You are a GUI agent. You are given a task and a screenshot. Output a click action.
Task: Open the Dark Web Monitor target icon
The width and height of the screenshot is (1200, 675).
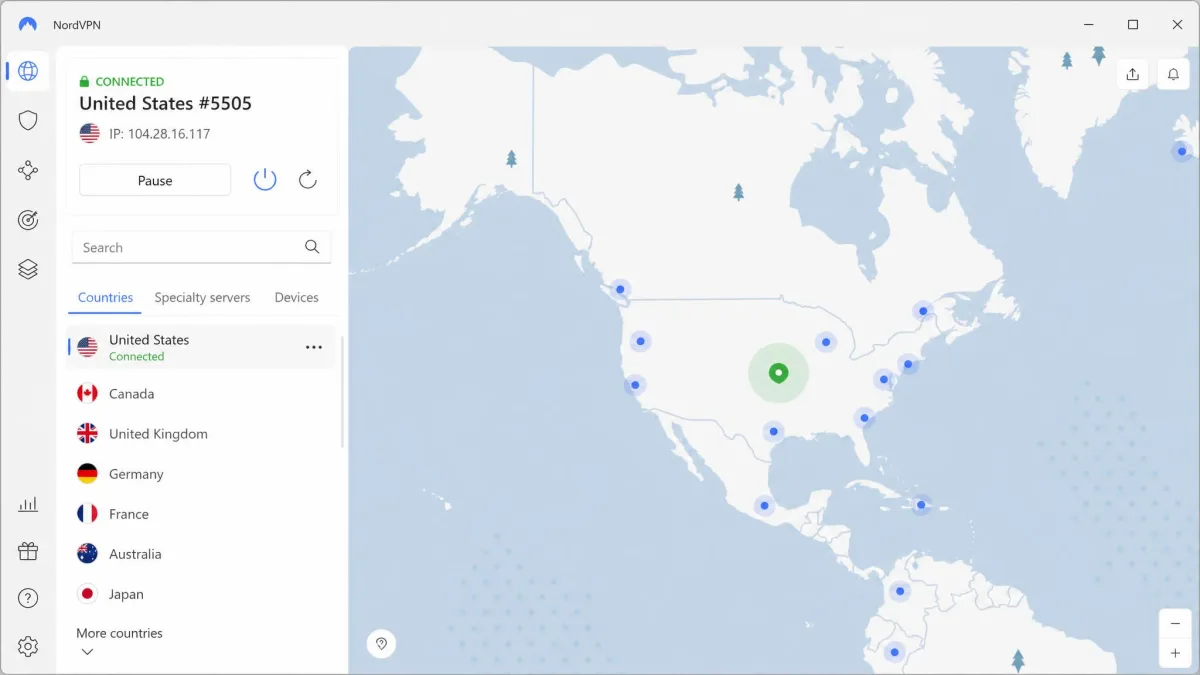coord(28,220)
